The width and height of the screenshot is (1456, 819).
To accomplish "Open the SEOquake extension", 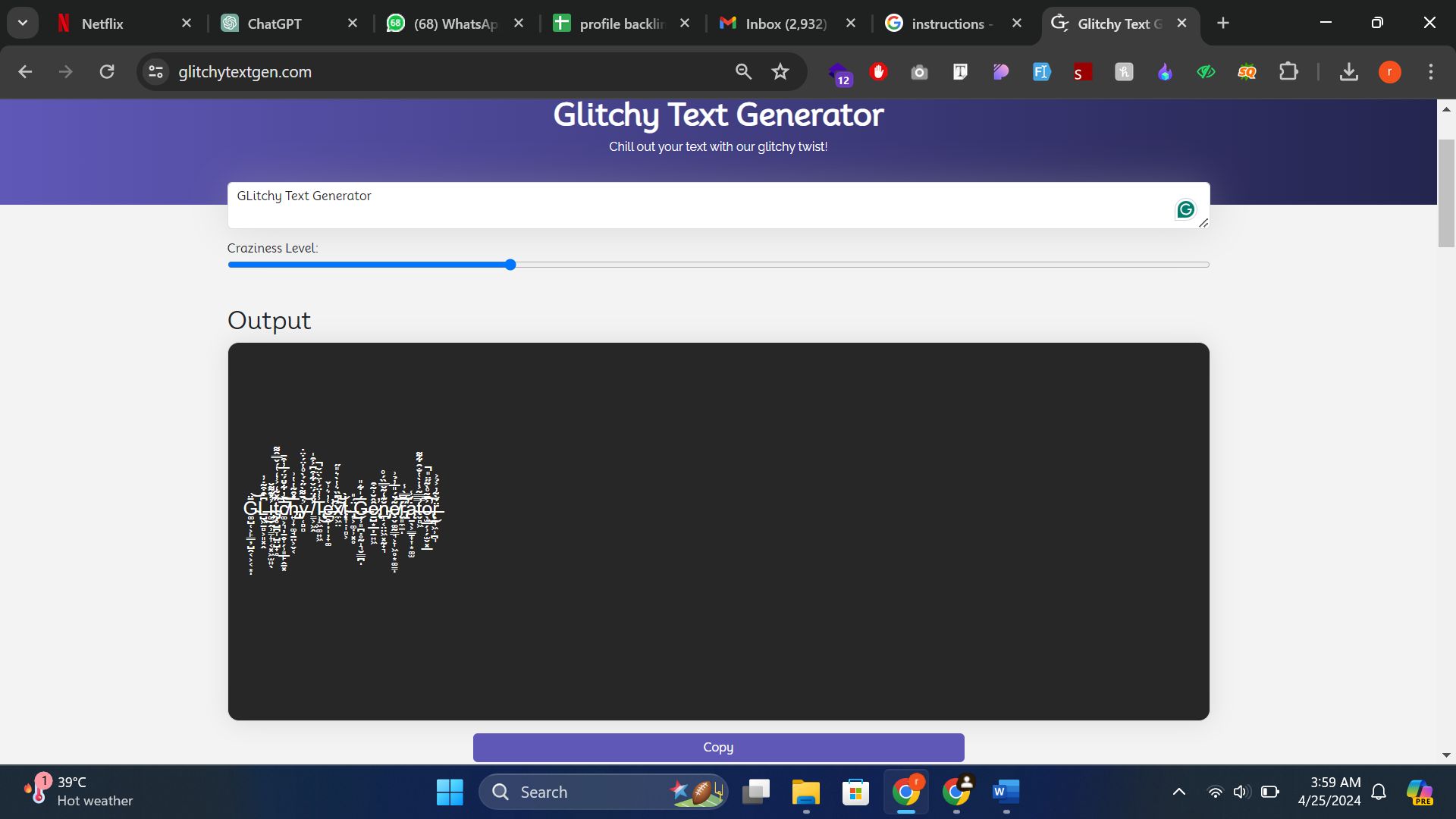I will click(1247, 72).
